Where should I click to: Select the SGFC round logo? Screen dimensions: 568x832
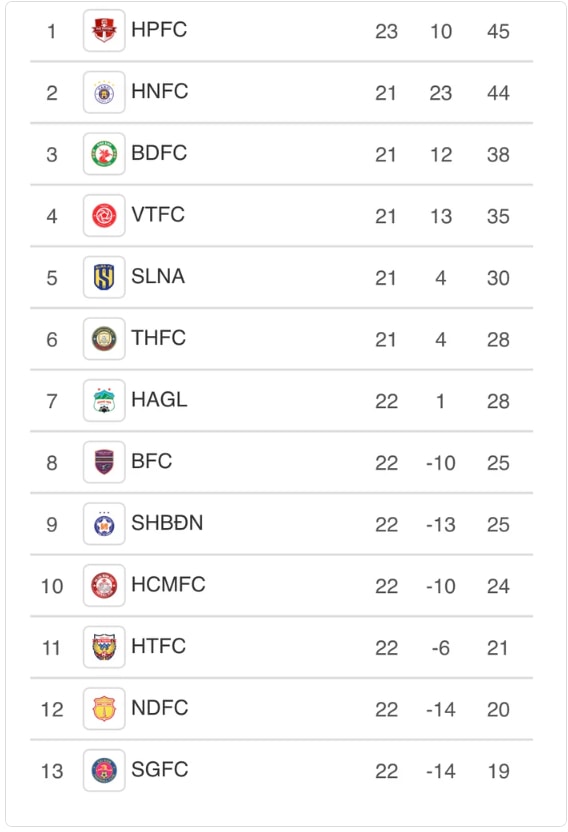tap(104, 770)
